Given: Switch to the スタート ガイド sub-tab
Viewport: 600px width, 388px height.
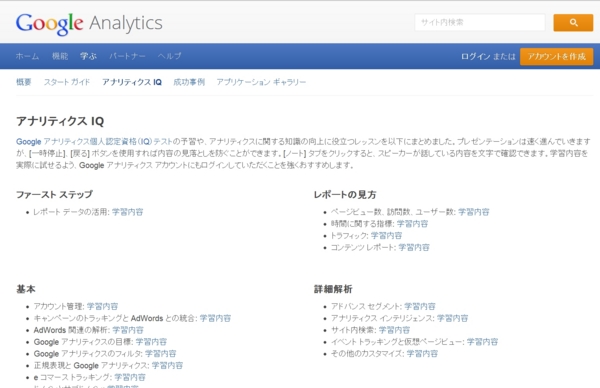Looking at the screenshot, I should [67, 82].
